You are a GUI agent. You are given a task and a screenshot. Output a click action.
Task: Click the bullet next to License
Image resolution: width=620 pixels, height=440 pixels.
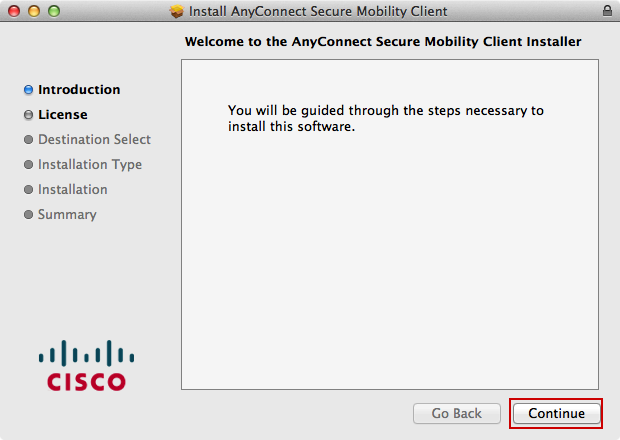tap(29, 115)
